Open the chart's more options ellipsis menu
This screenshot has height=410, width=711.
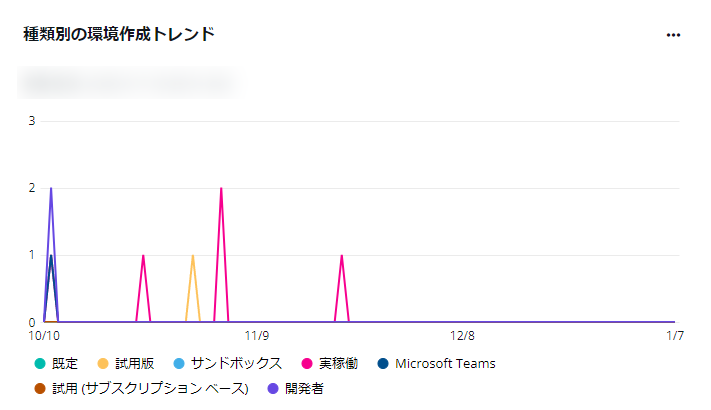[673, 35]
